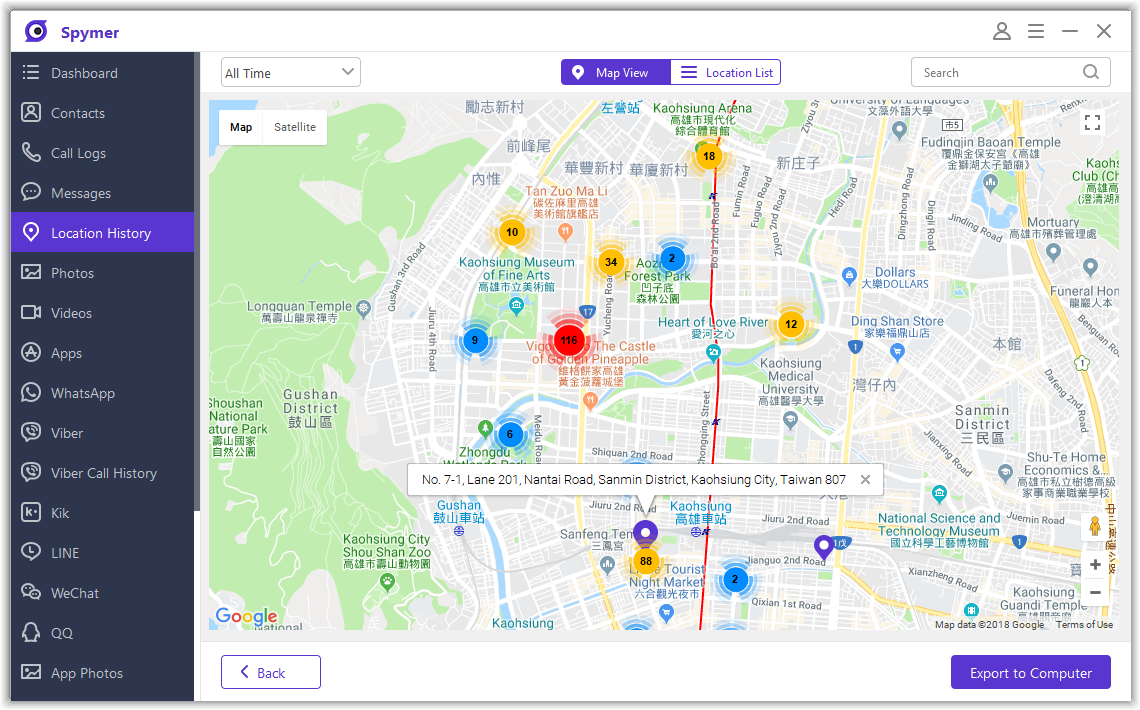
Task: Switch to Location List view
Action: (726, 73)
